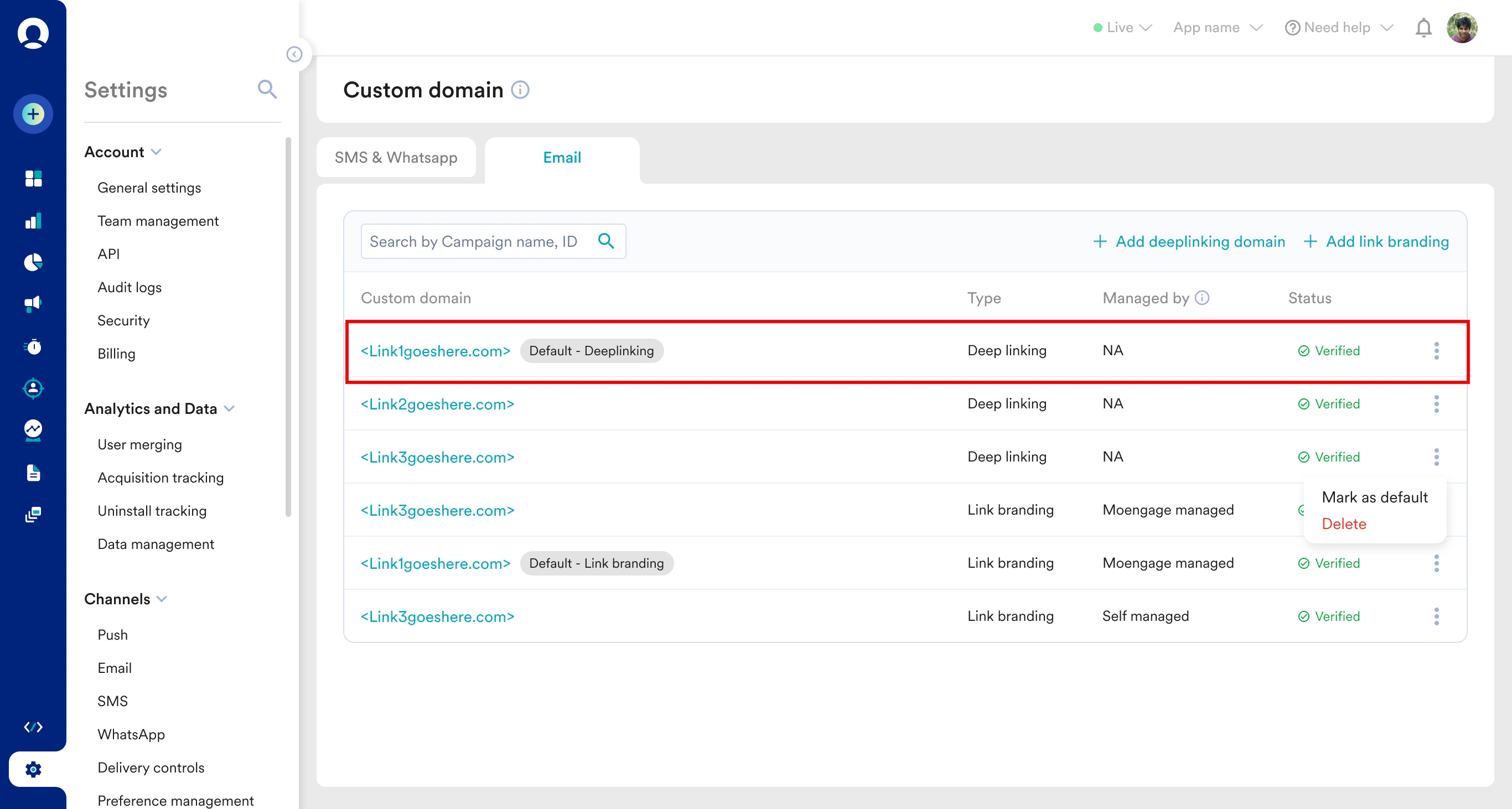
Task: Click the notification bell icon
Action: coord(1423,28)
